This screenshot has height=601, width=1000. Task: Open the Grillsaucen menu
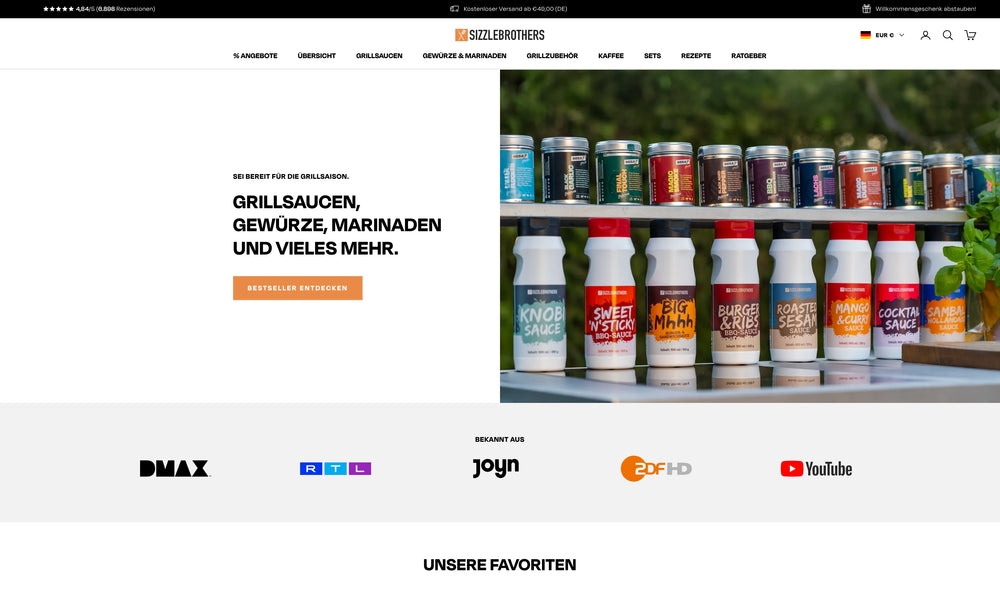coord(379,56)
